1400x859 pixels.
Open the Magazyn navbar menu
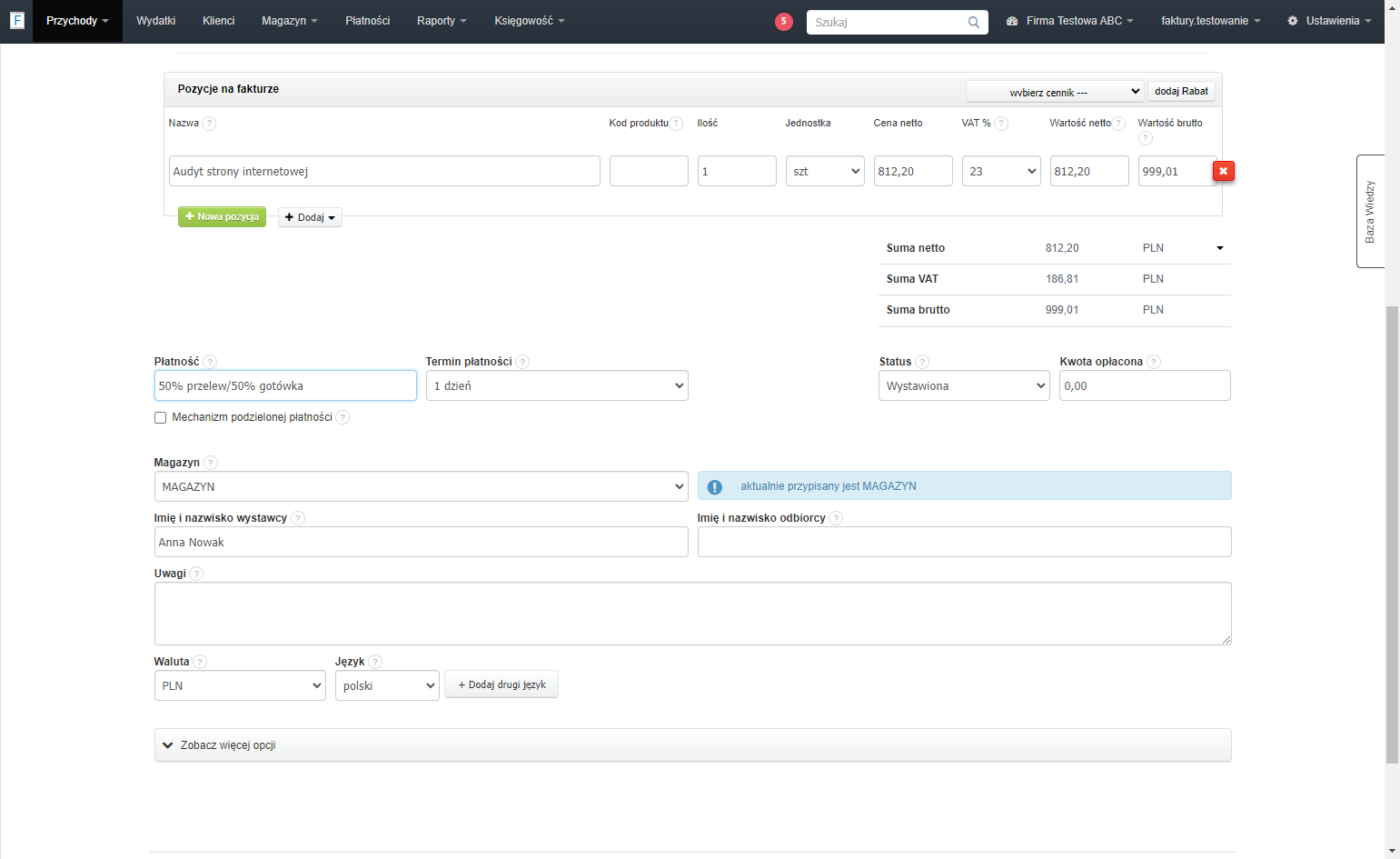pos(290,21)
